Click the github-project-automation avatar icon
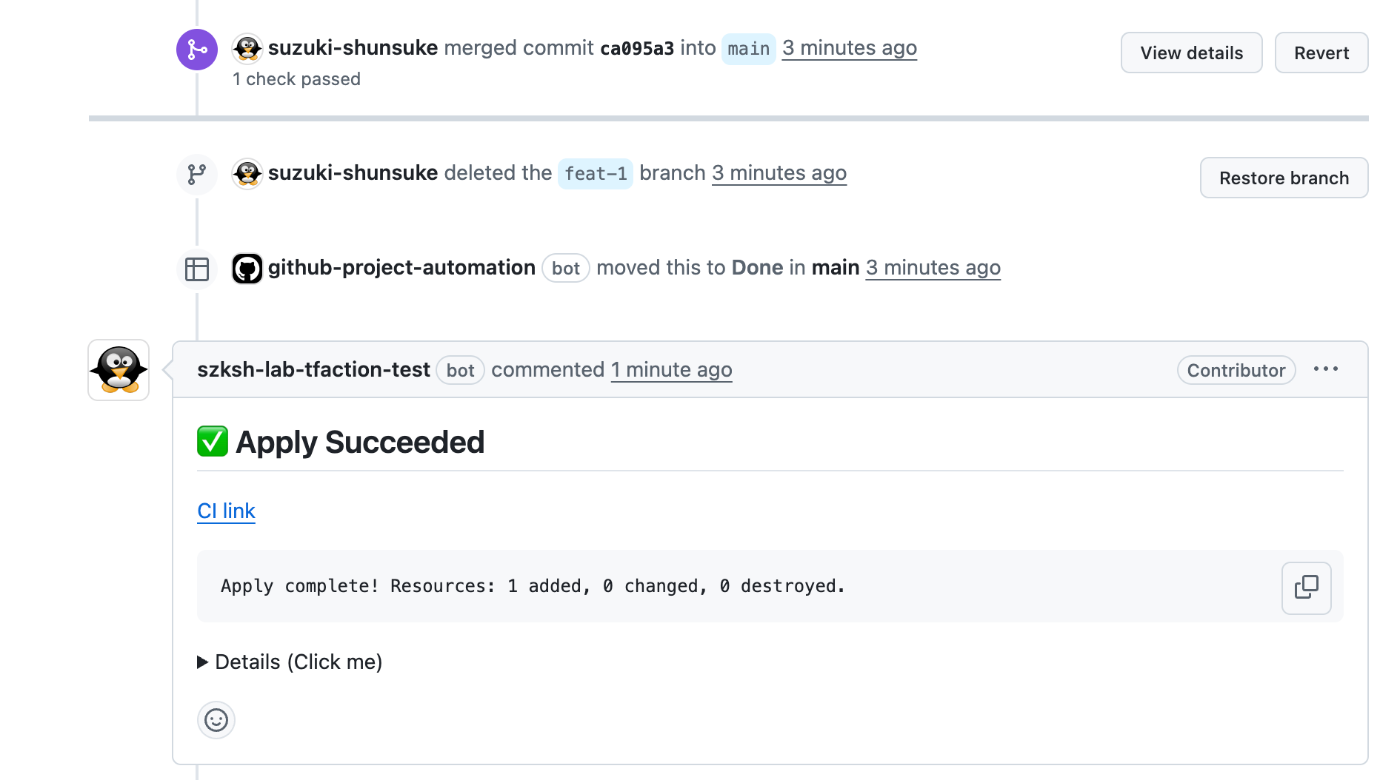 [247, 268]
